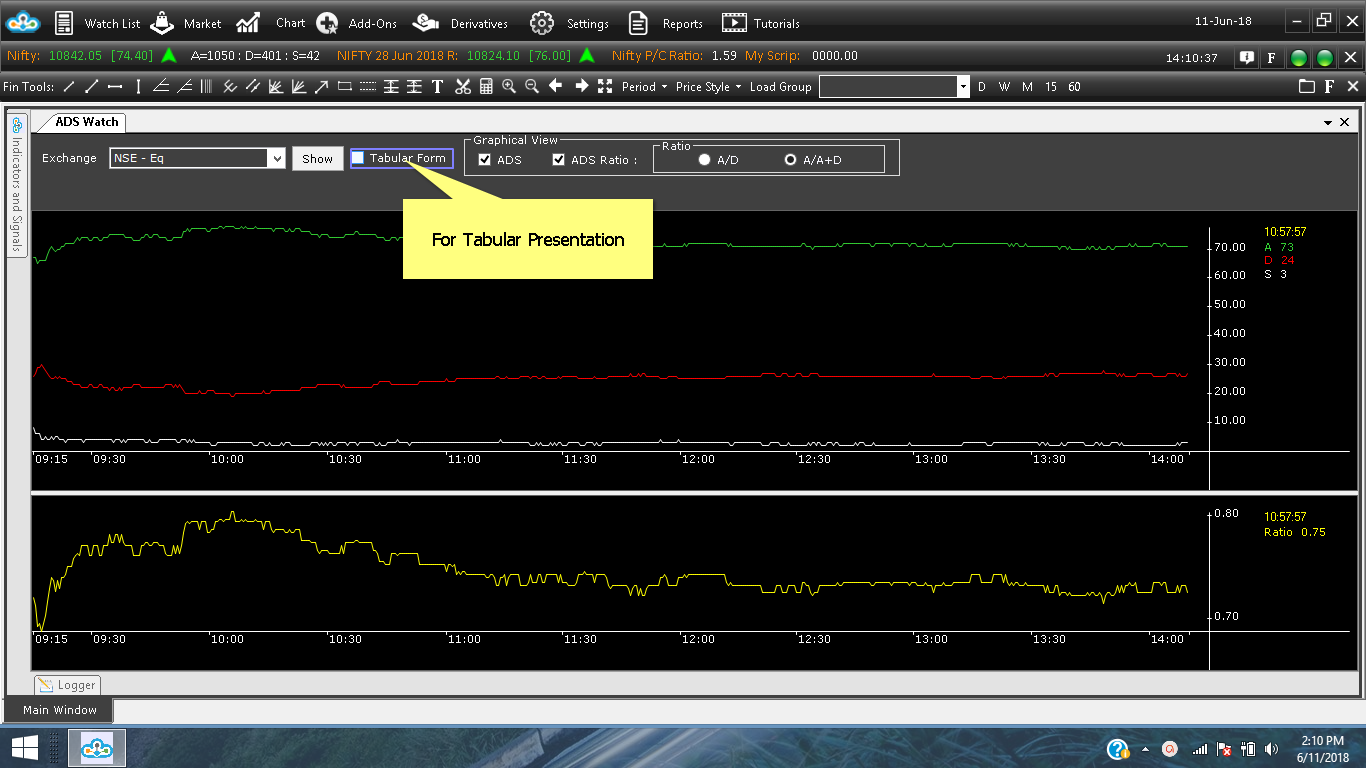This screenshot has height=768, width=1366.
Task: Open the Settings menu
Action: coord(569,23)
